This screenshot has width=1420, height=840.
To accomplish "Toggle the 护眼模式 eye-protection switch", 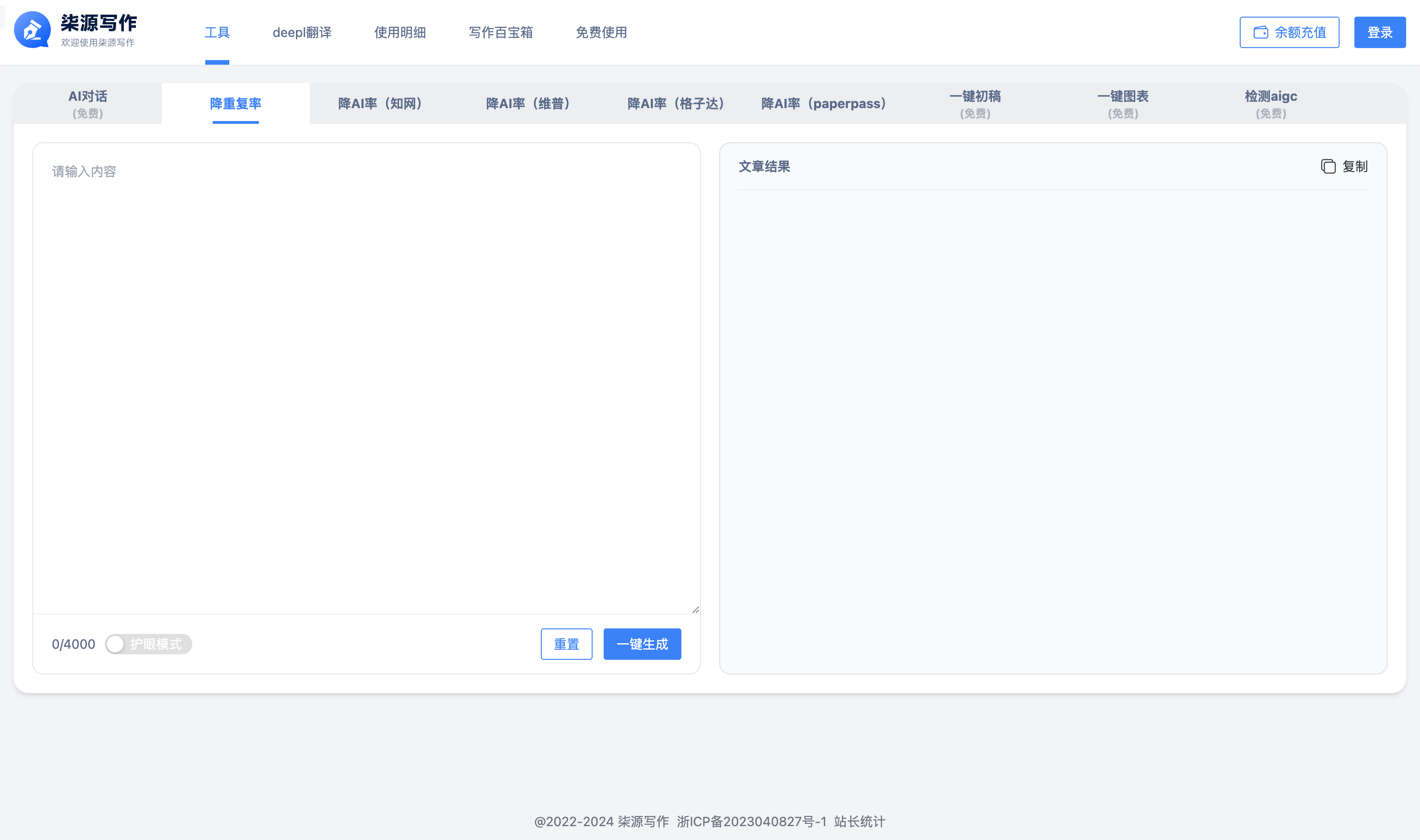I will [148, 644].
